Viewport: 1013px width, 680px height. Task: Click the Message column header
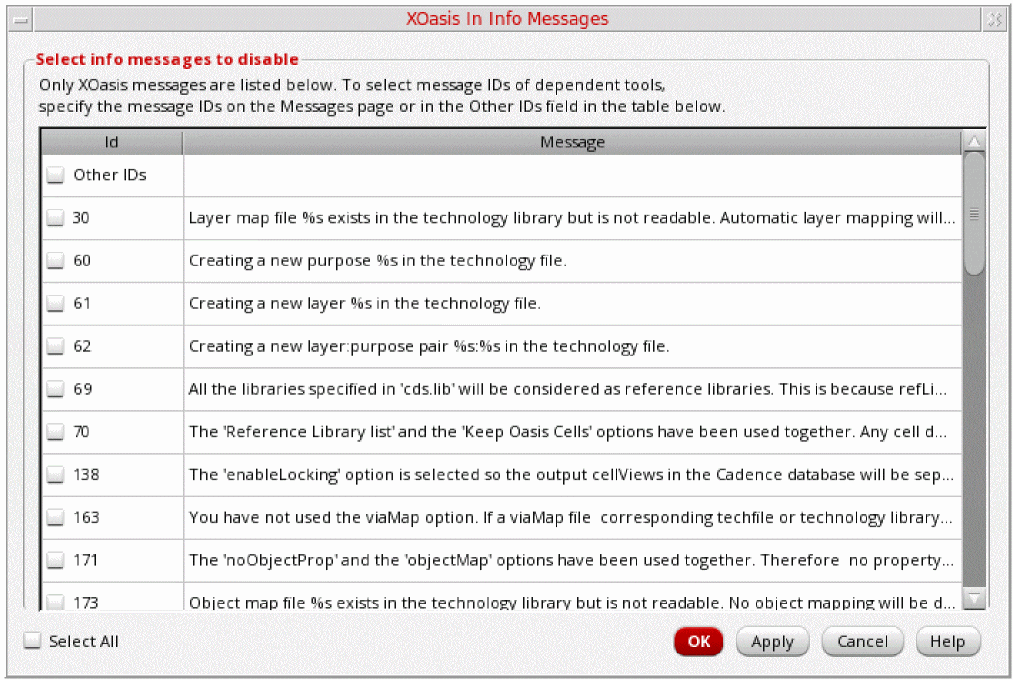click(572, 142)
